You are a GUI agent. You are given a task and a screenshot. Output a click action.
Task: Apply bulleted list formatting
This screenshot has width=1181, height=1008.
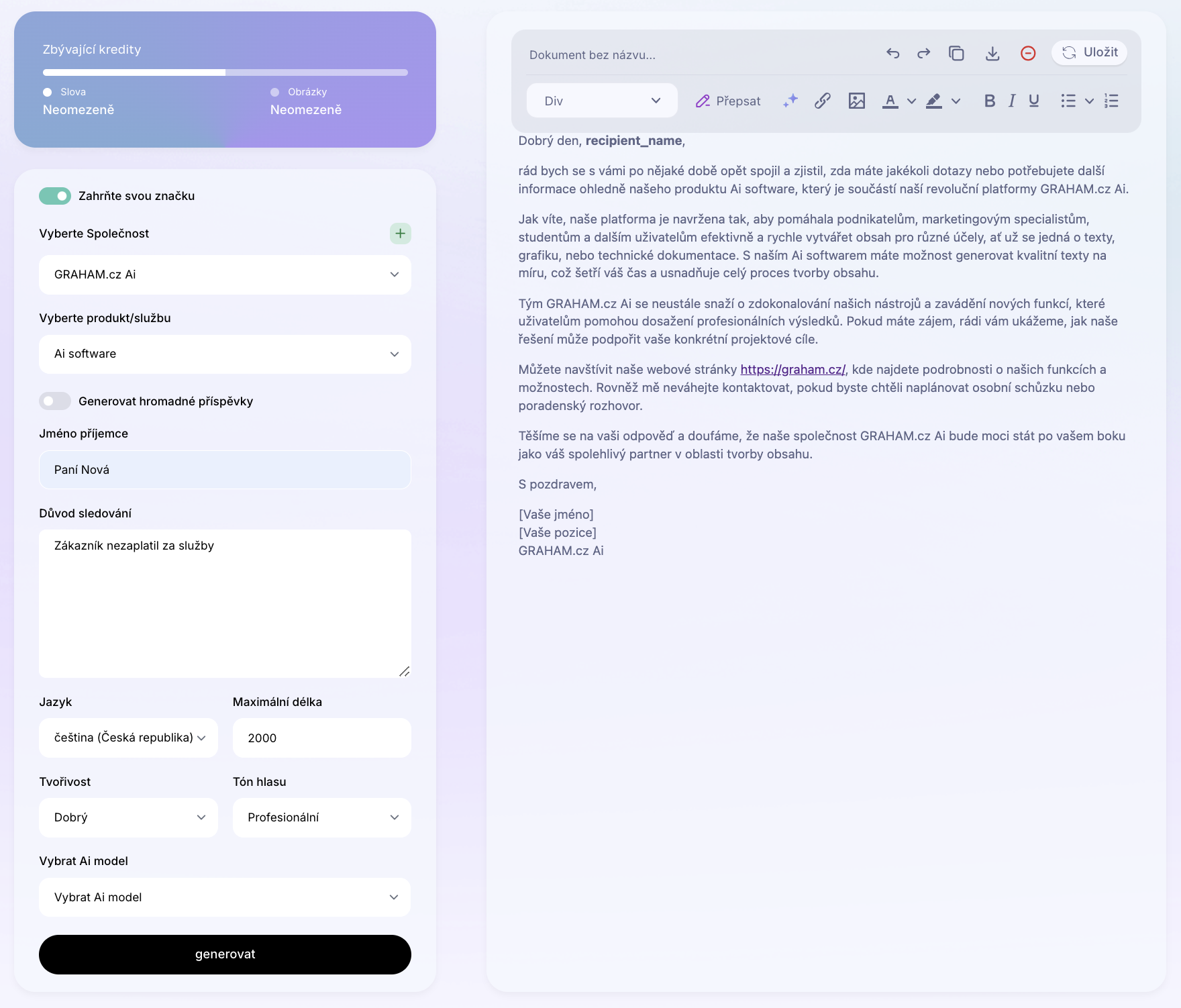[1068, 101]
